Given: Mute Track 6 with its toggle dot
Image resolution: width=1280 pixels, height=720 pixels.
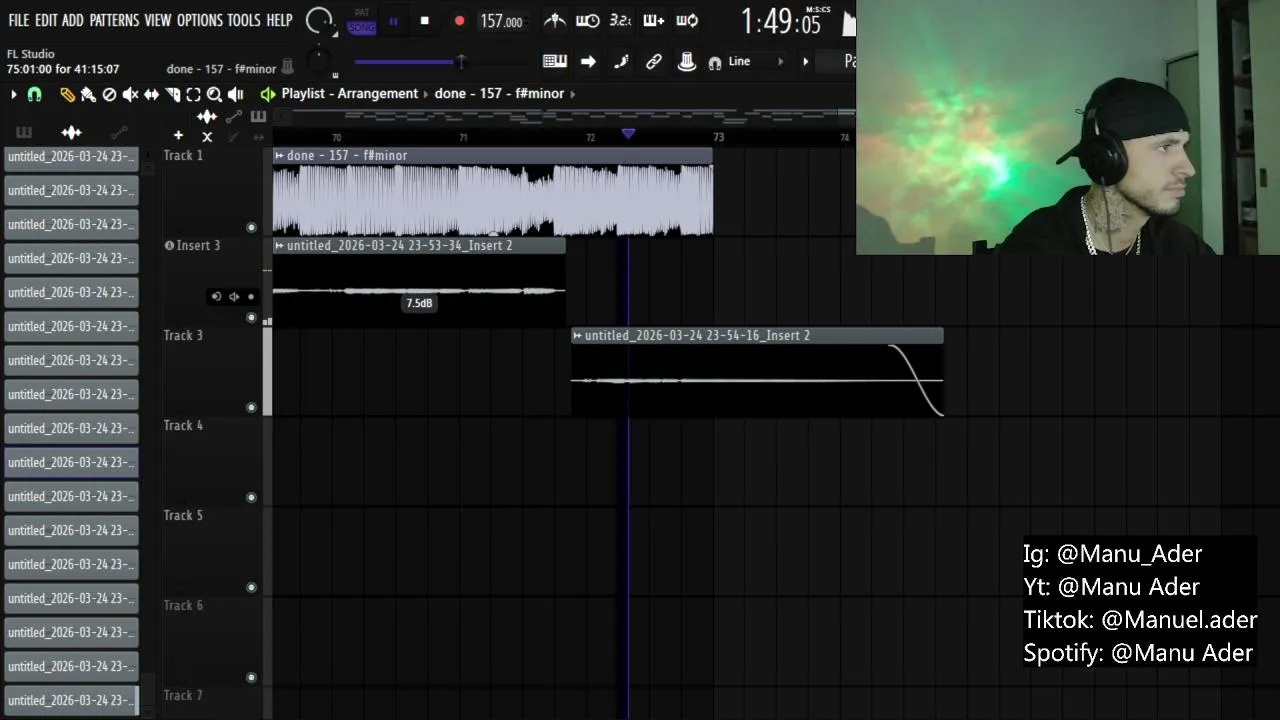Looking at the screenshot, I should pos(251,677).
